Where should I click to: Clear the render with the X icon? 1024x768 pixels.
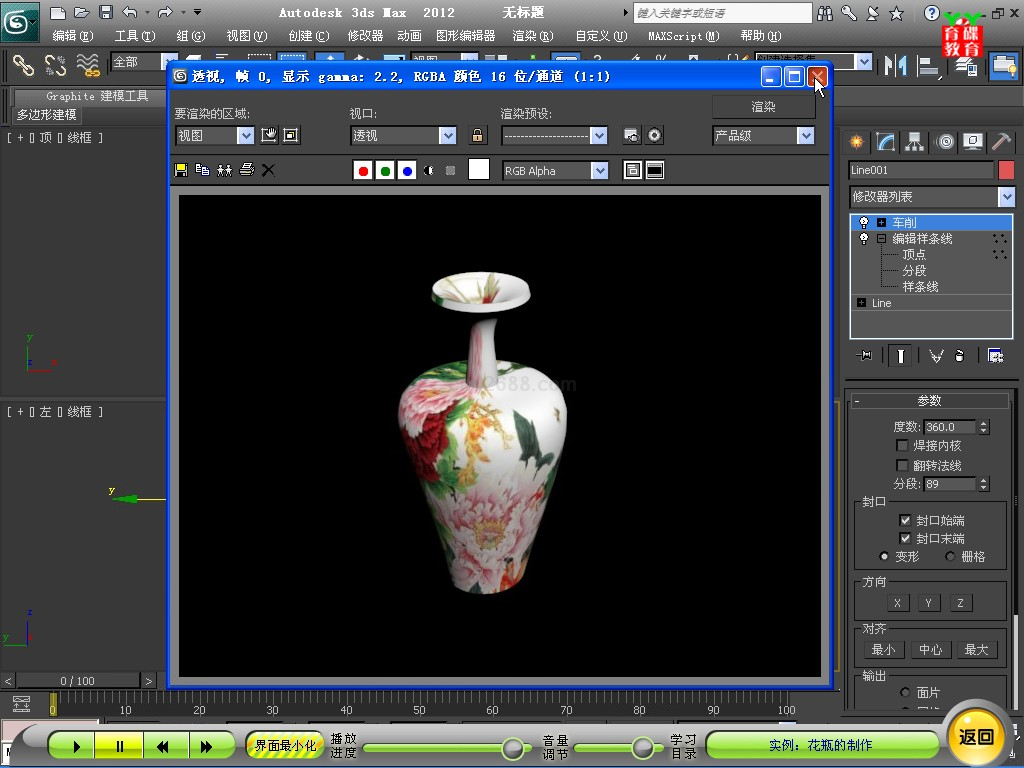(268, 170)
